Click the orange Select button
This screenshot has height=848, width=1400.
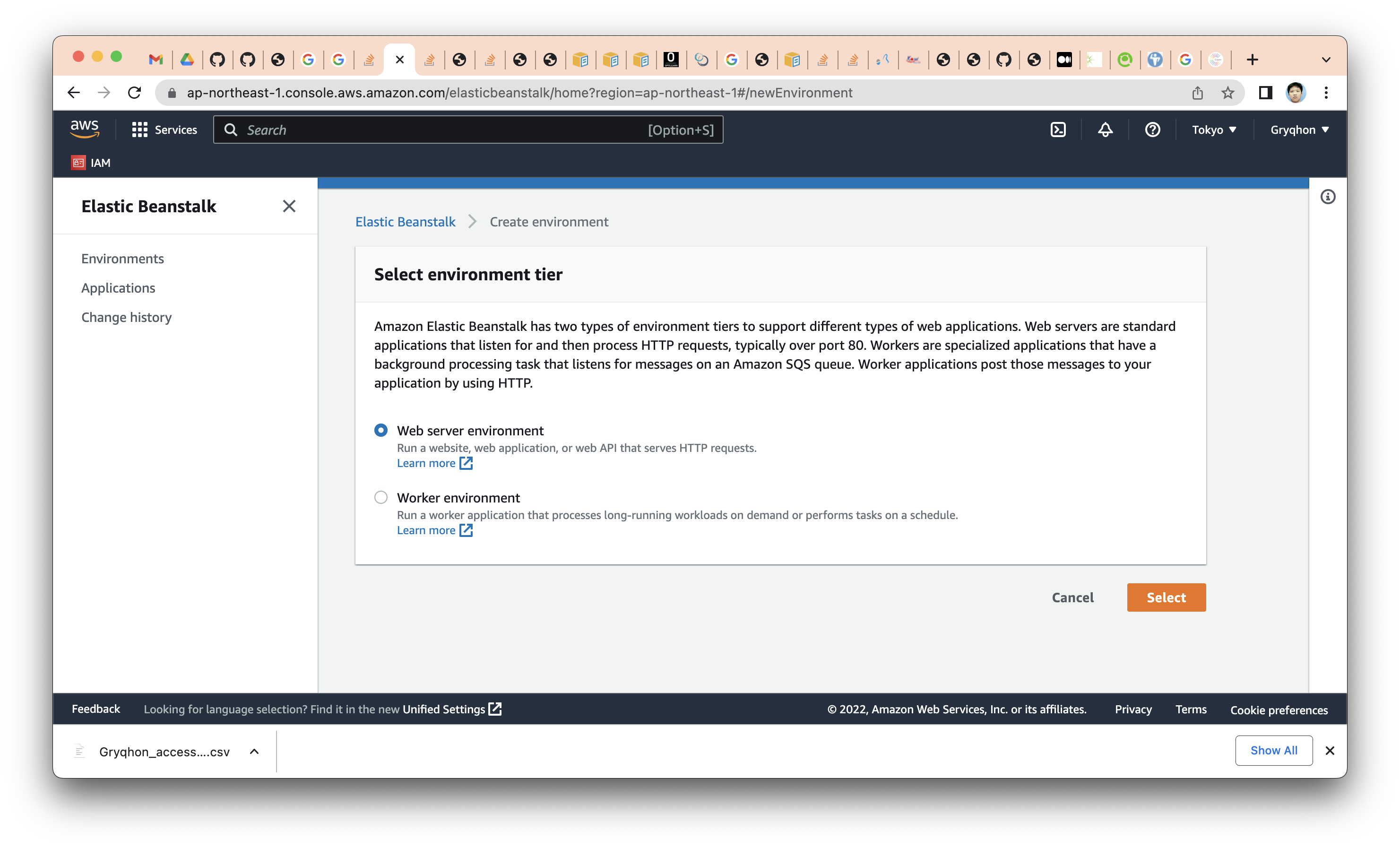coord(1166,597)
